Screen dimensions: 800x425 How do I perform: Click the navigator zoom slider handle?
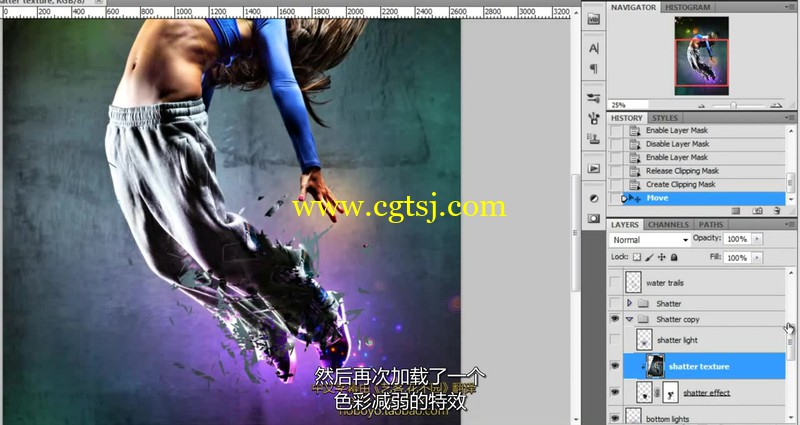733,105
